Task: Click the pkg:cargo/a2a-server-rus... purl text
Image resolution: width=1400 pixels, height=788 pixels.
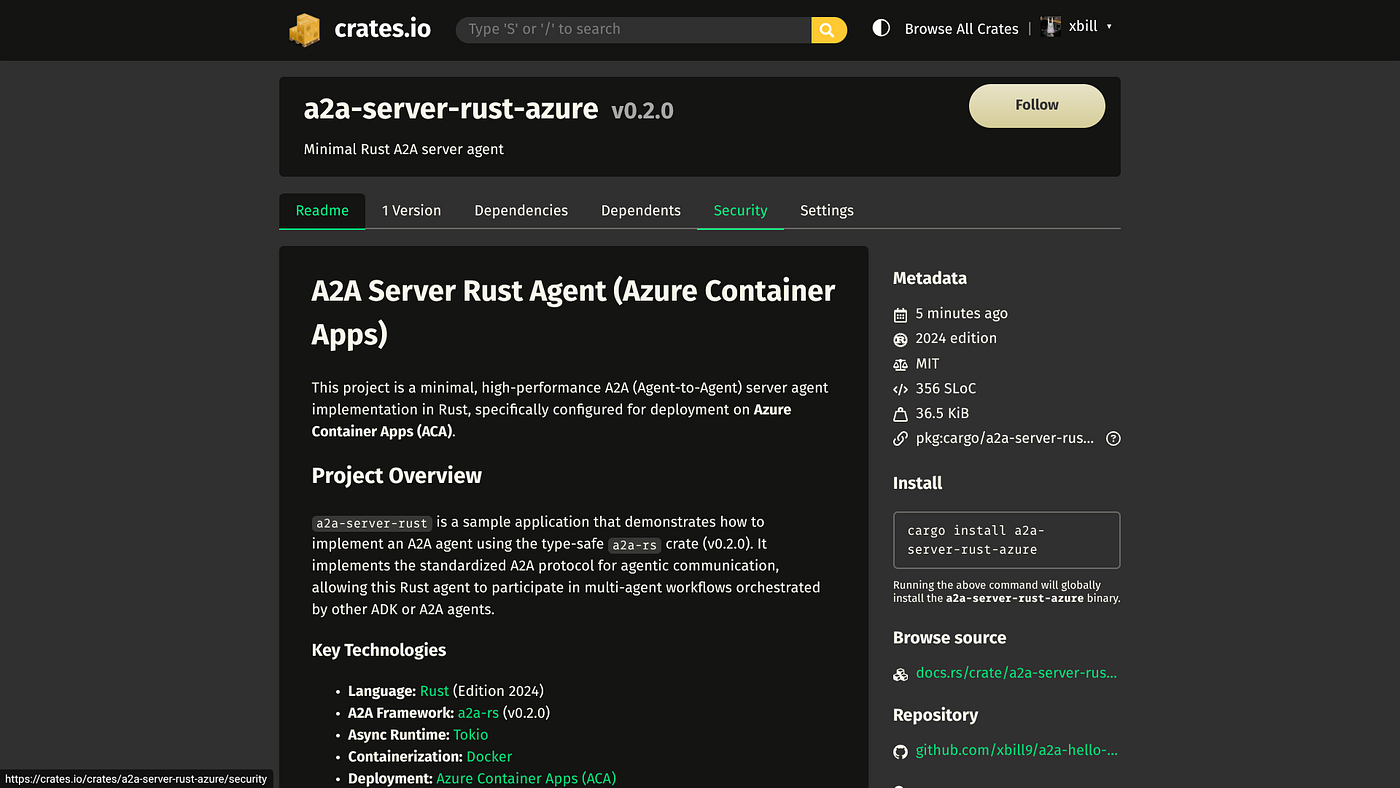Action: coord(1005,439)
